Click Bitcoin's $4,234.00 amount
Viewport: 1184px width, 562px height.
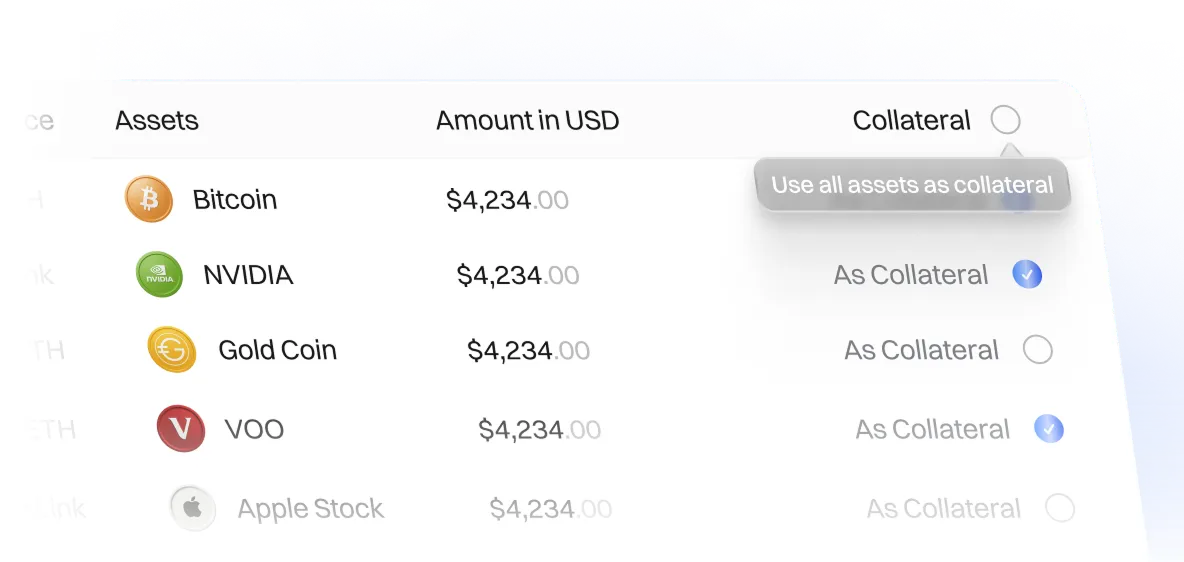tap(507, 200)
